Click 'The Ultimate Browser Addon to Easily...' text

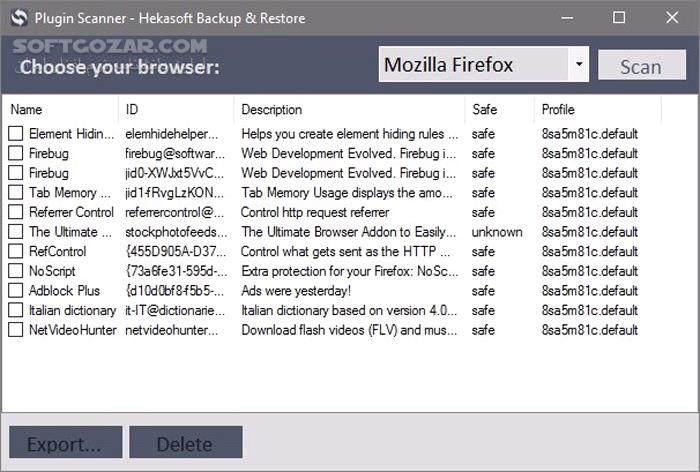click(349, 232)
